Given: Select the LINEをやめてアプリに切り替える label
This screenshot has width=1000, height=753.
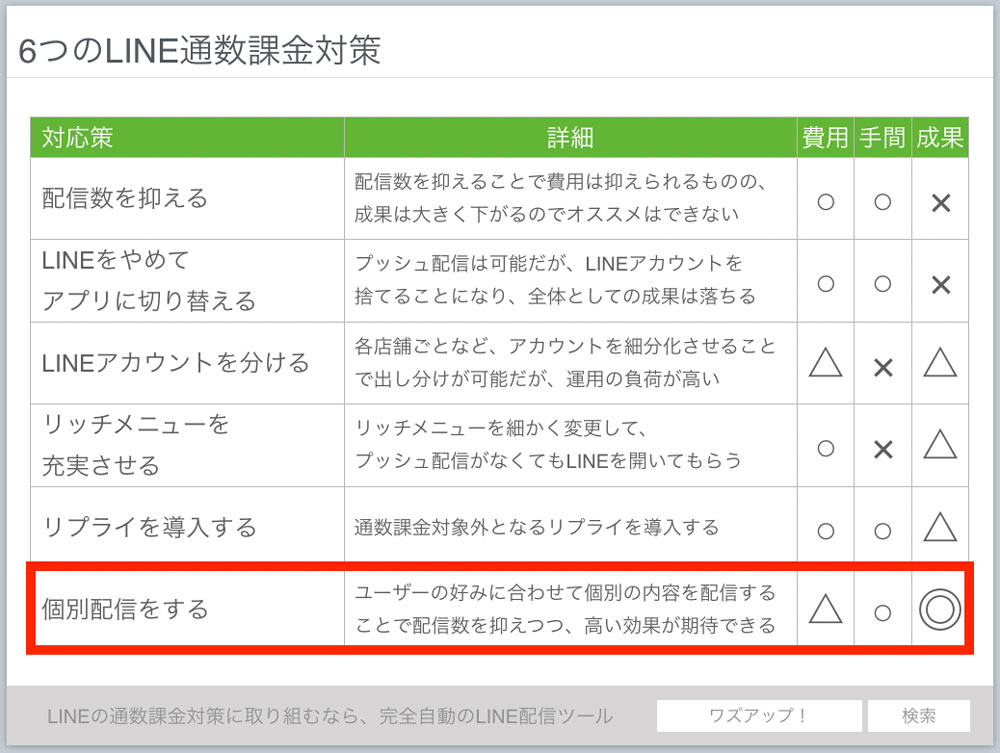Looking at the screenshot, I should tap(149, 281).
